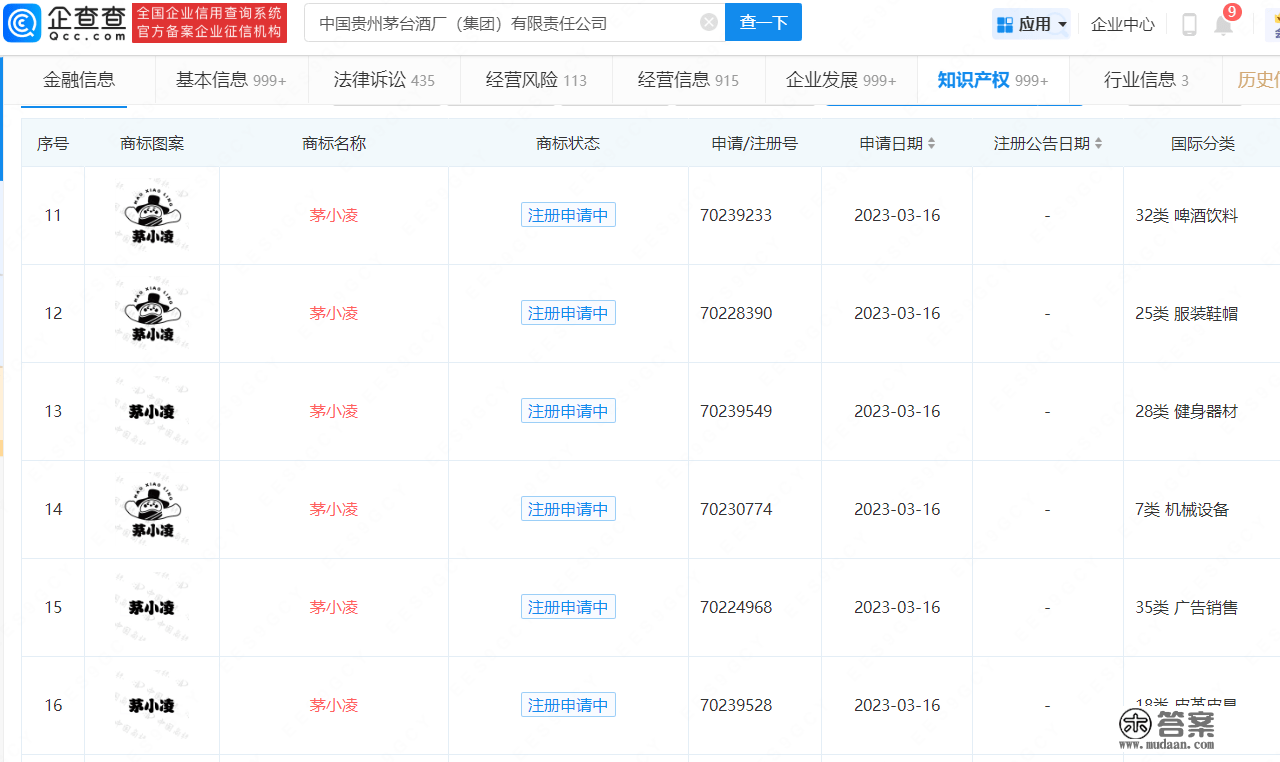
Task: Open trademark image in row 14
Action: (152, 509)
